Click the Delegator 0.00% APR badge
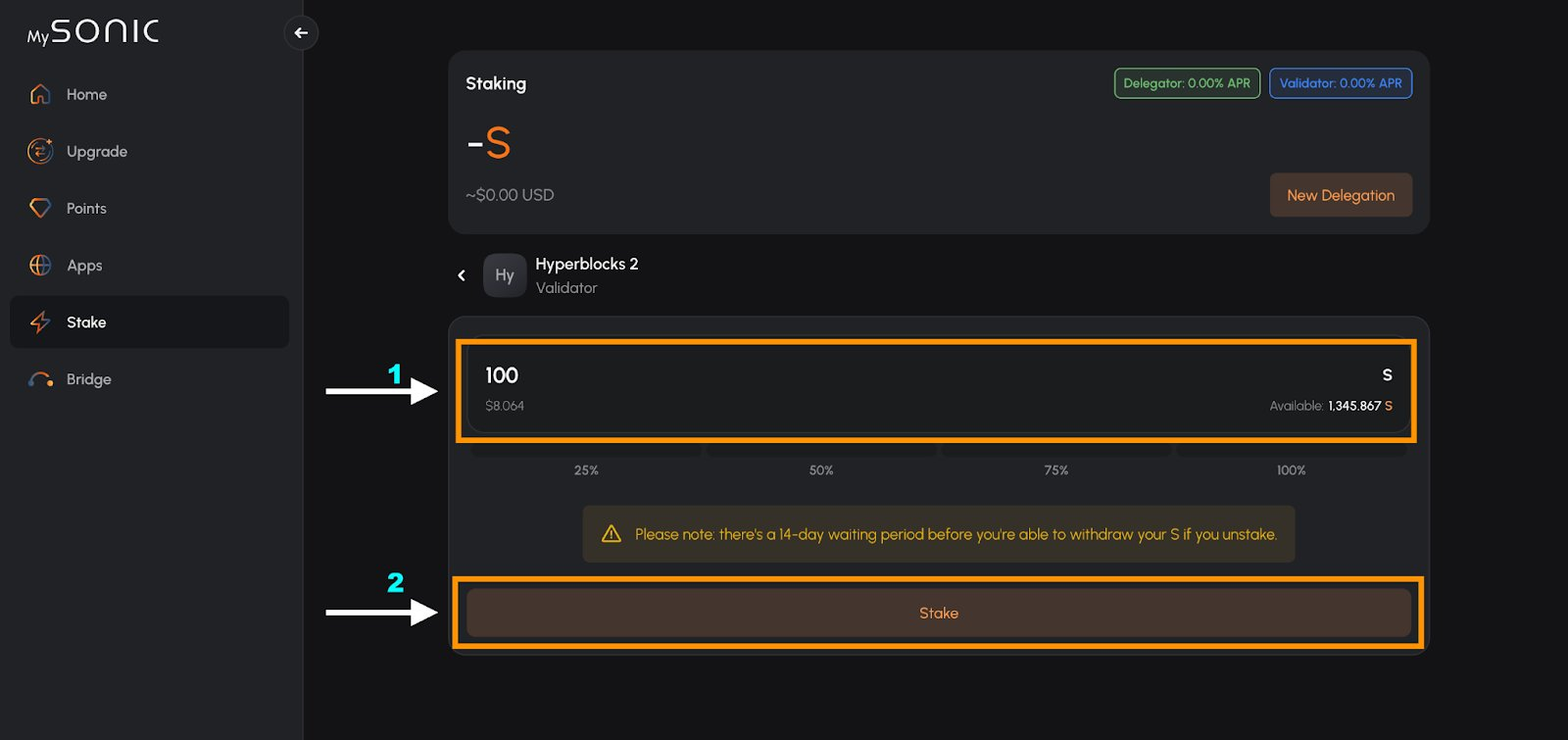 click(x=1186, y=83)
